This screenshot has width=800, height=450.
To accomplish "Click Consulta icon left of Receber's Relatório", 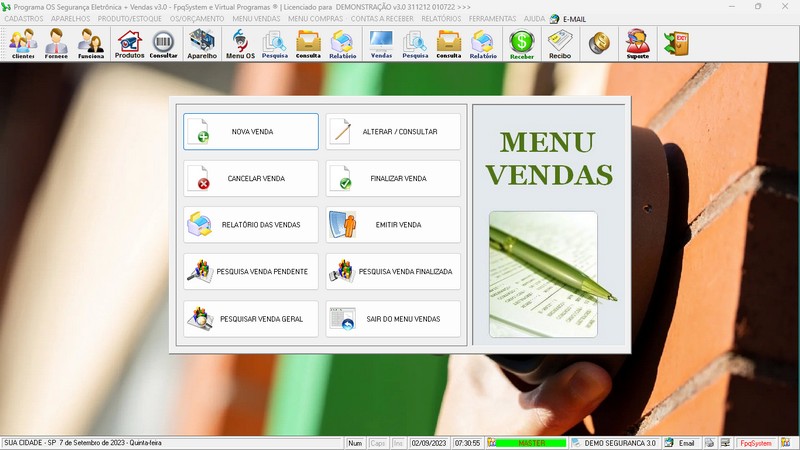I will point(448,44).
